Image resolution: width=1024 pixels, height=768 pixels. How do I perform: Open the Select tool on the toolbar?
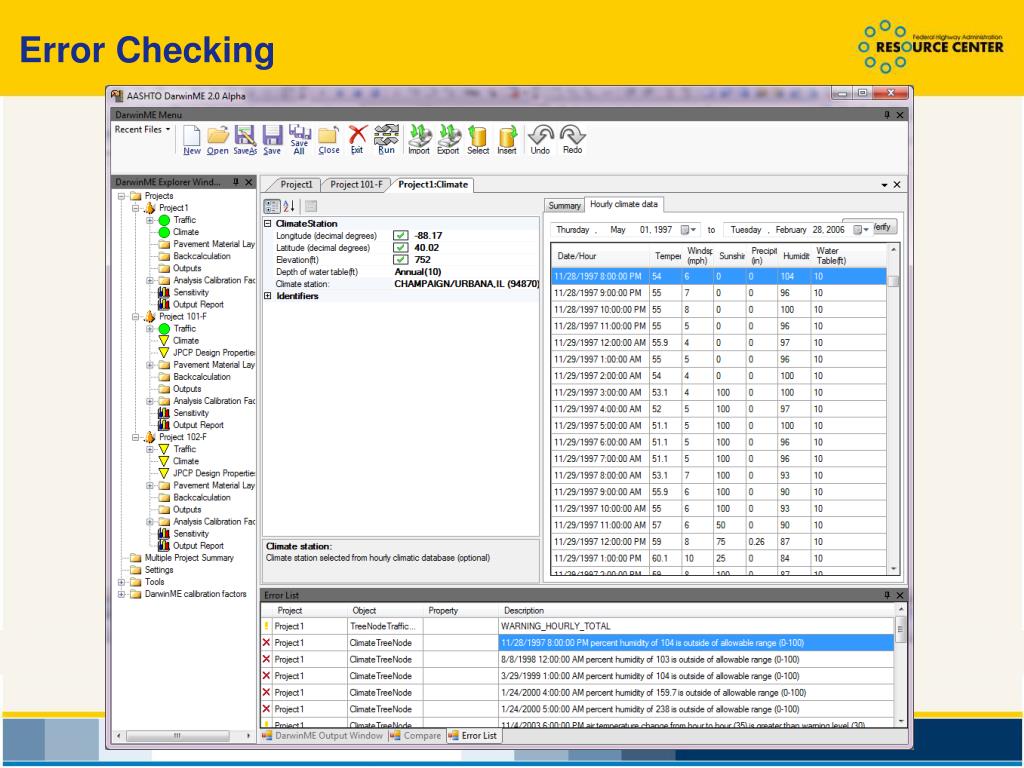[x=478, y=140]
